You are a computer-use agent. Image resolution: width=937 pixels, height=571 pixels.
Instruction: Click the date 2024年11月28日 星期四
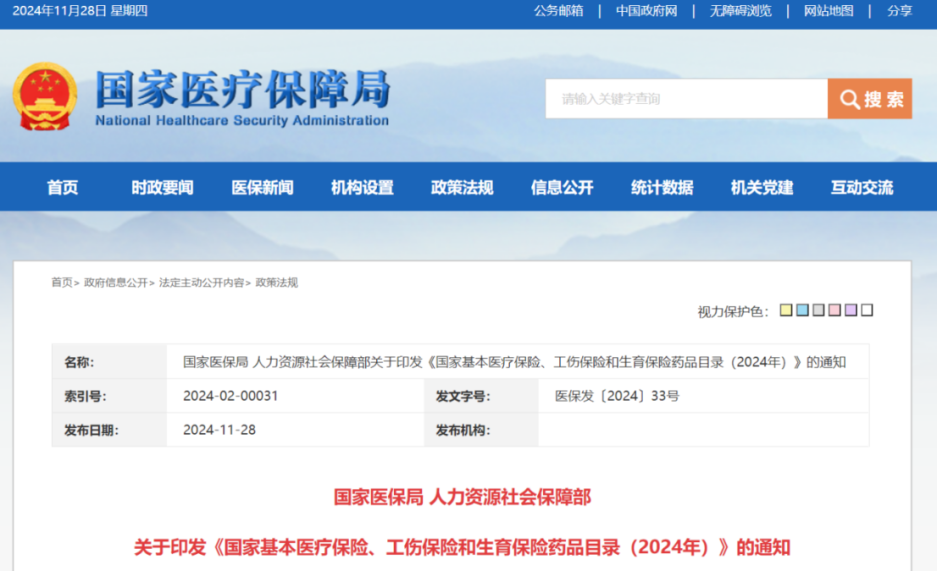[80, 11]
